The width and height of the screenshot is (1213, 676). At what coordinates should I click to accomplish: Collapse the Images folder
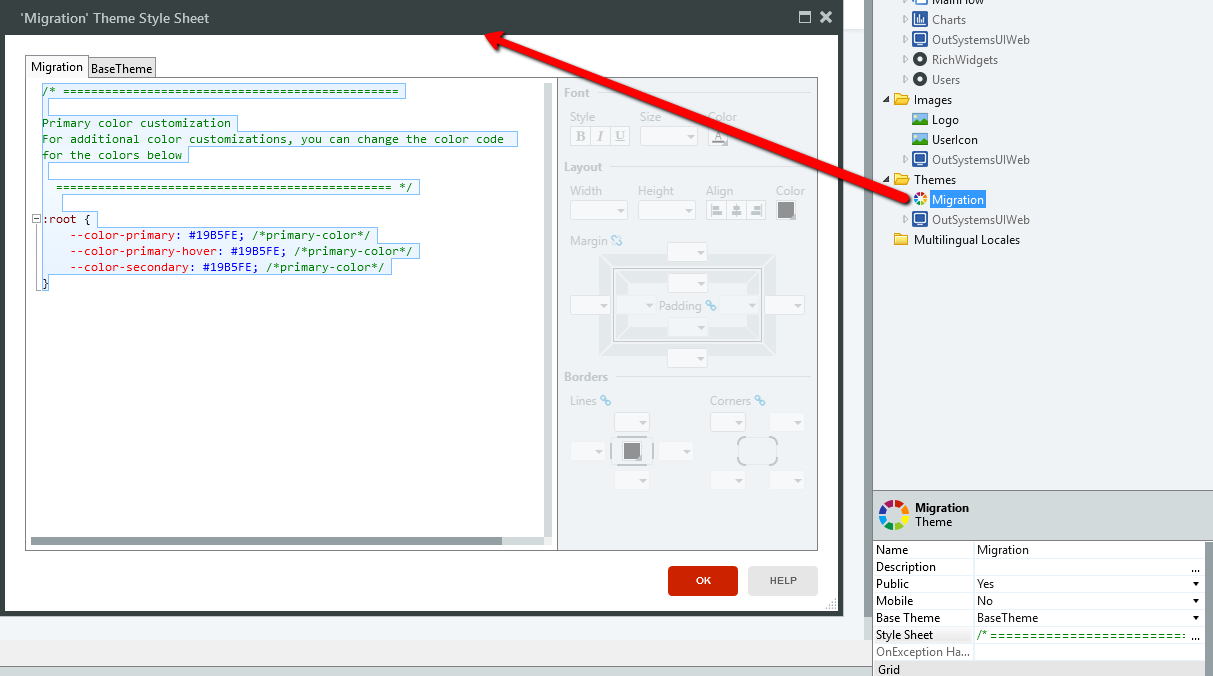click(x=884, y=99)
